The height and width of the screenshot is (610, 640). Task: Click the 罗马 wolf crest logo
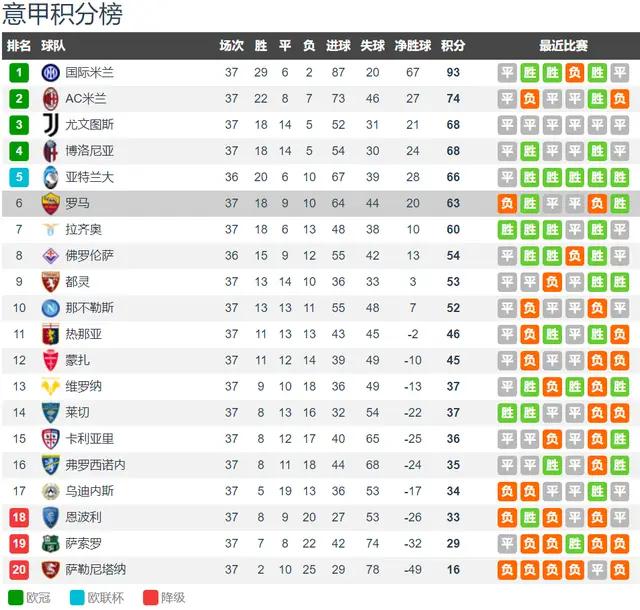(x=51, y=203)
